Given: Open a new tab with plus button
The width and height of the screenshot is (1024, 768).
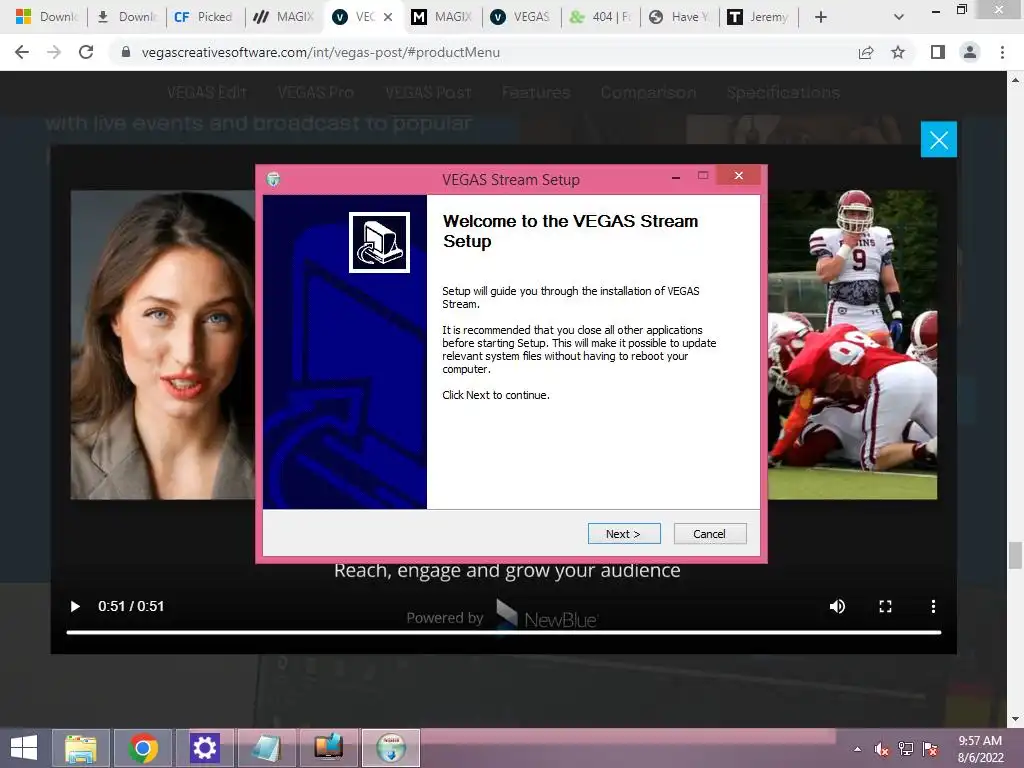Looking at the screenshot, I should 821,17.
